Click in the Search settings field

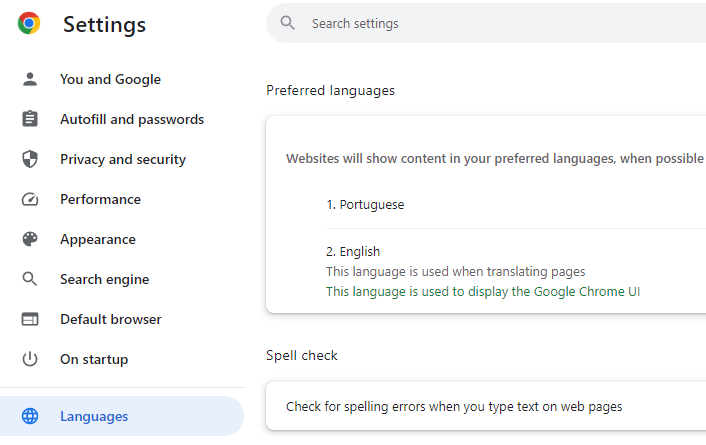(486, 23)
